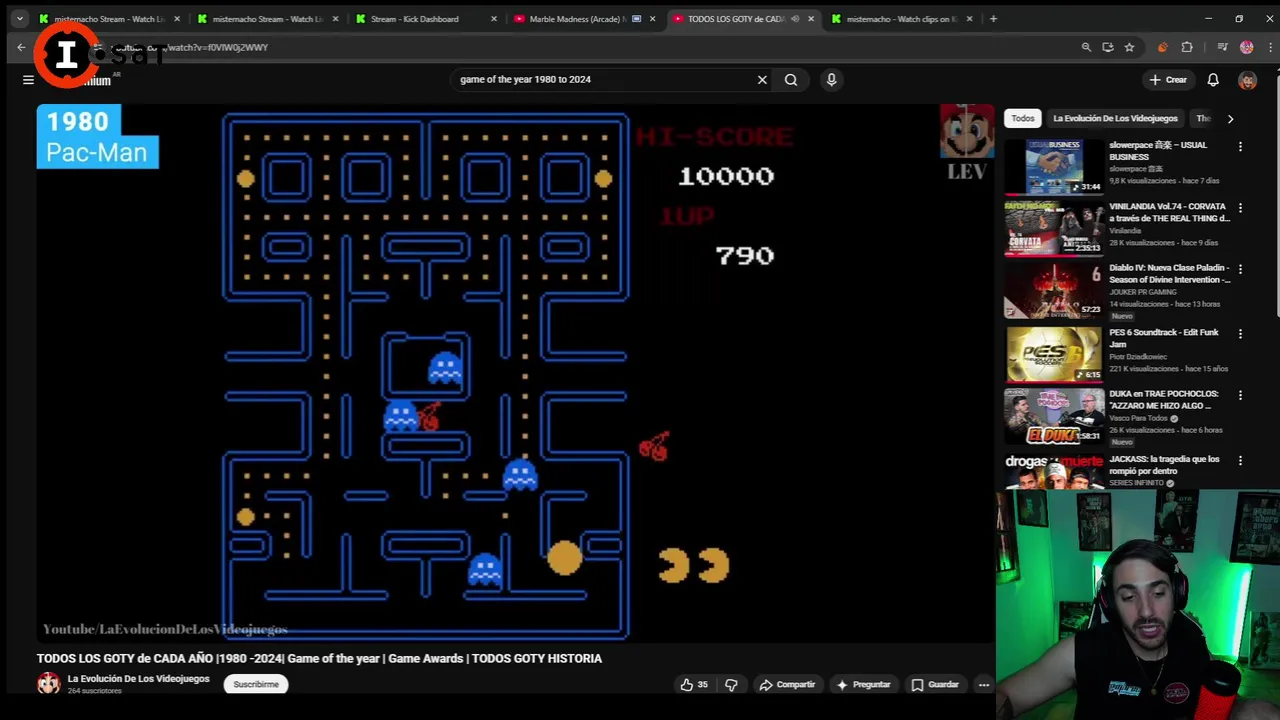
Task: Save the video with Guardar
Action: [x=935, y=685]
